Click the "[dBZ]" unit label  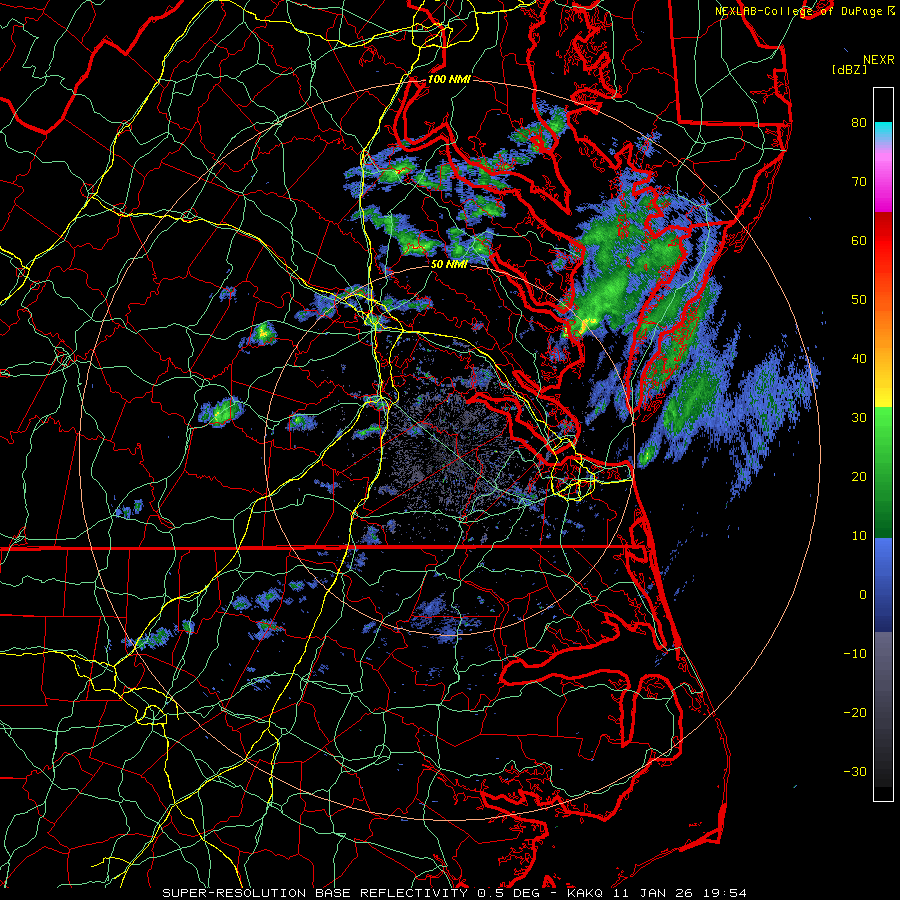[849, 70]
